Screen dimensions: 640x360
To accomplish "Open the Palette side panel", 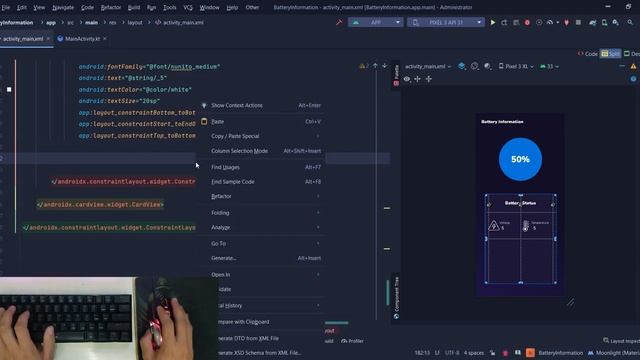I will pos(396,76).
